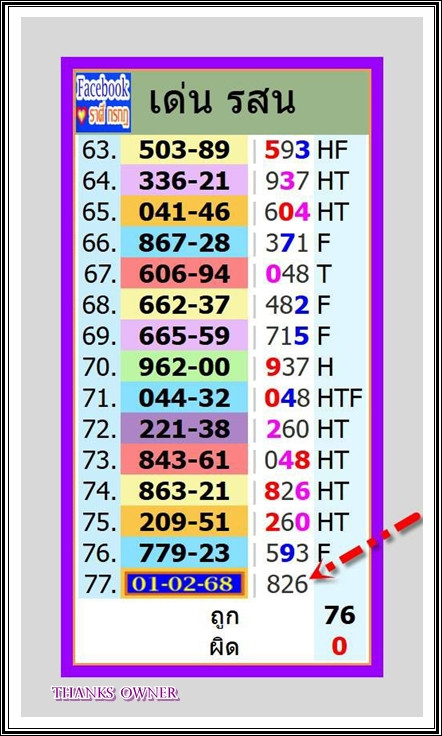Select the sky blue cell 867-28
This screenshot has width=442, height=736.
[x=184, y=243]
